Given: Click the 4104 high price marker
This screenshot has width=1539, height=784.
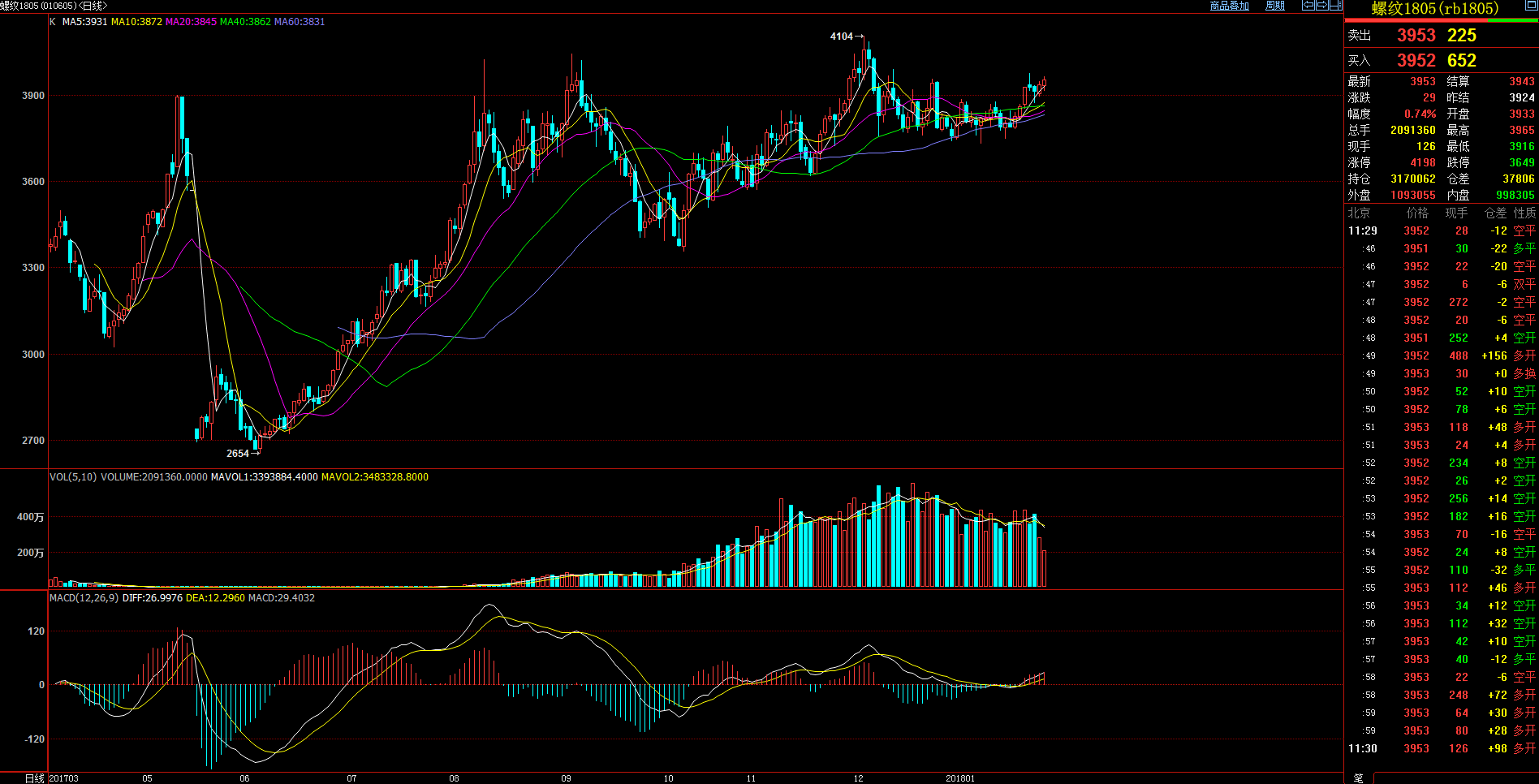Looking at the screenshot, I should pyautogui.click(x=842, y=37).
